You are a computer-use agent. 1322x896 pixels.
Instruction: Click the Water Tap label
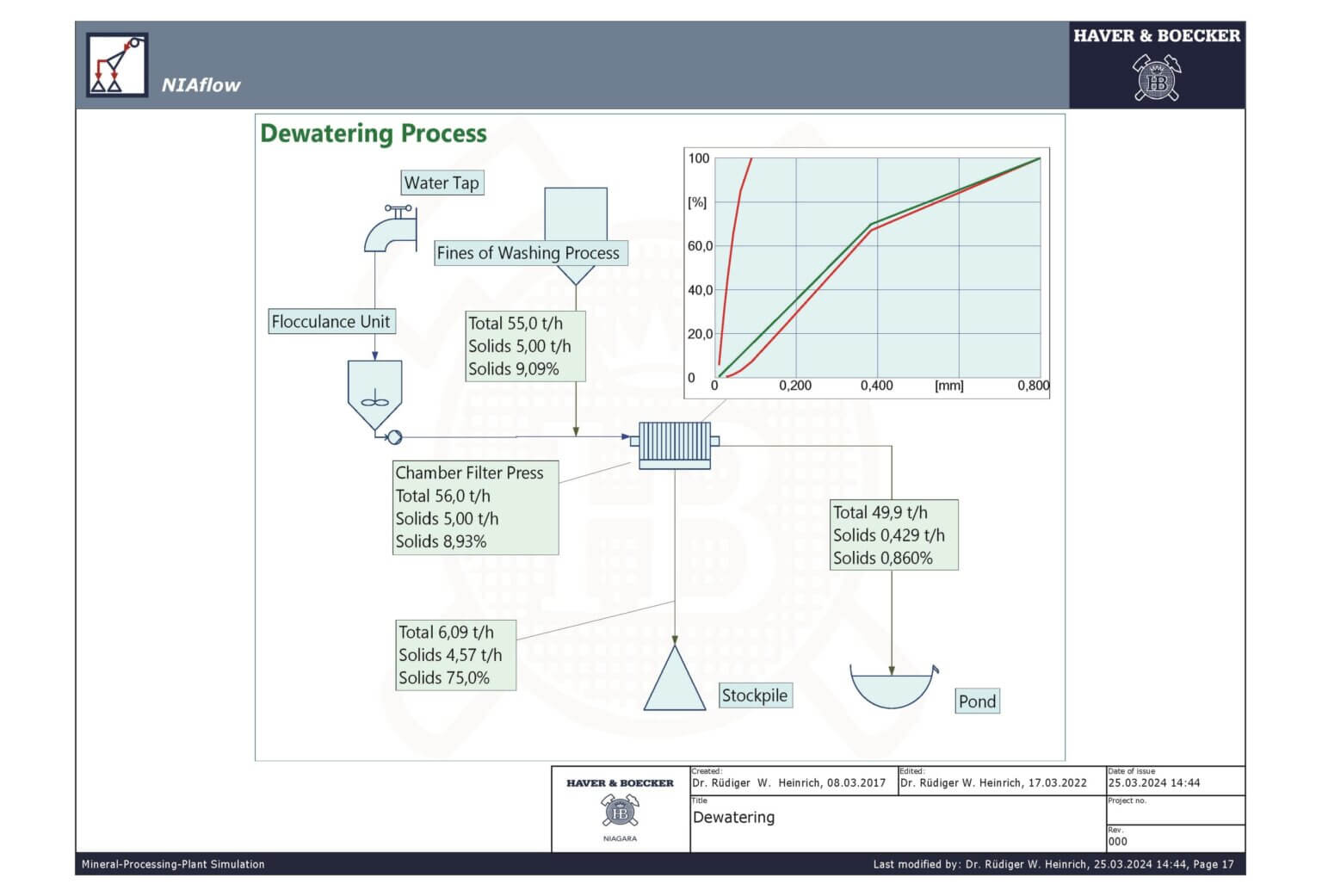click(442, 182)
